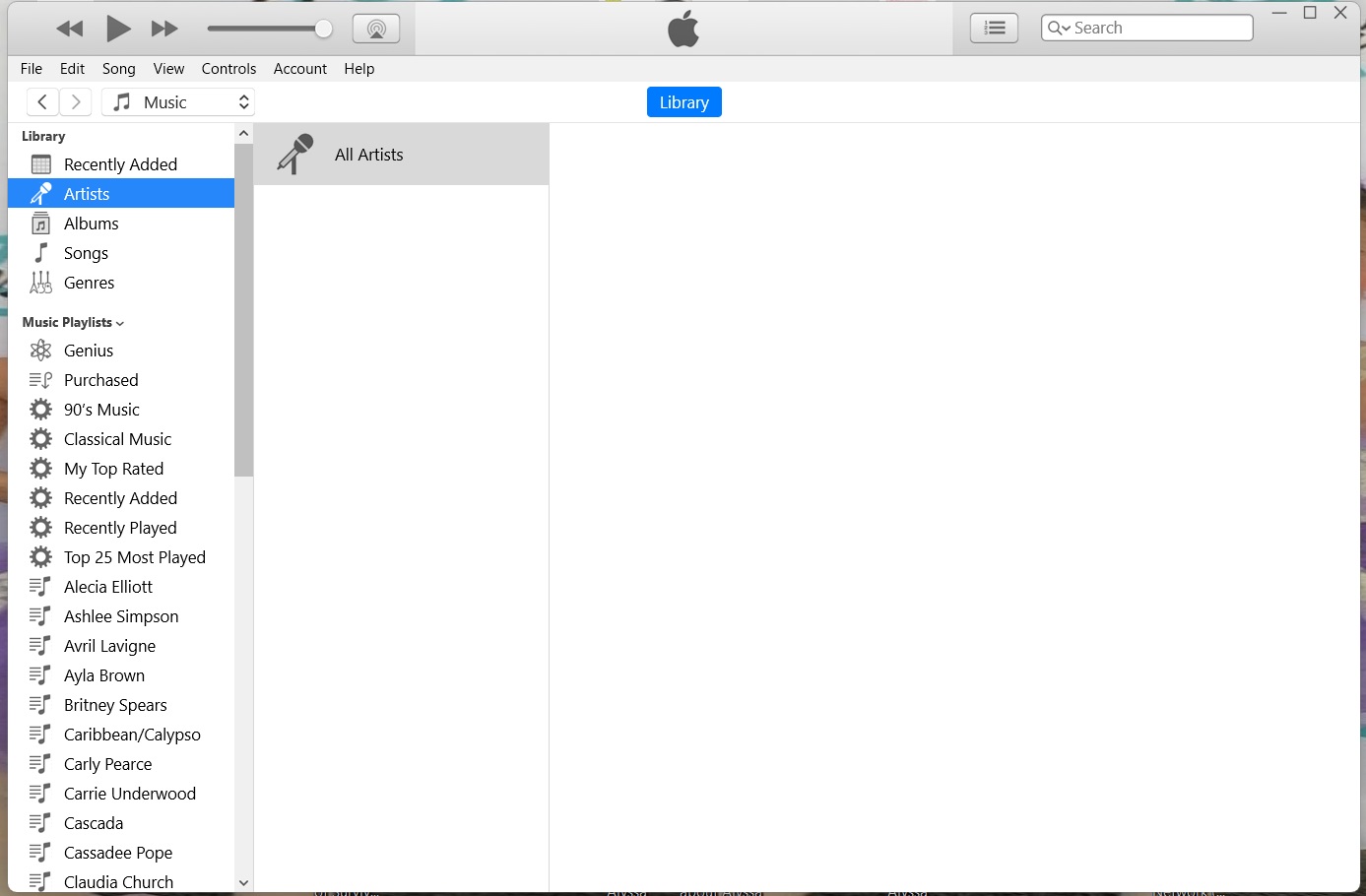
Task: Open the Account menu
Action: pyautogui.click(x=300, y=69)
